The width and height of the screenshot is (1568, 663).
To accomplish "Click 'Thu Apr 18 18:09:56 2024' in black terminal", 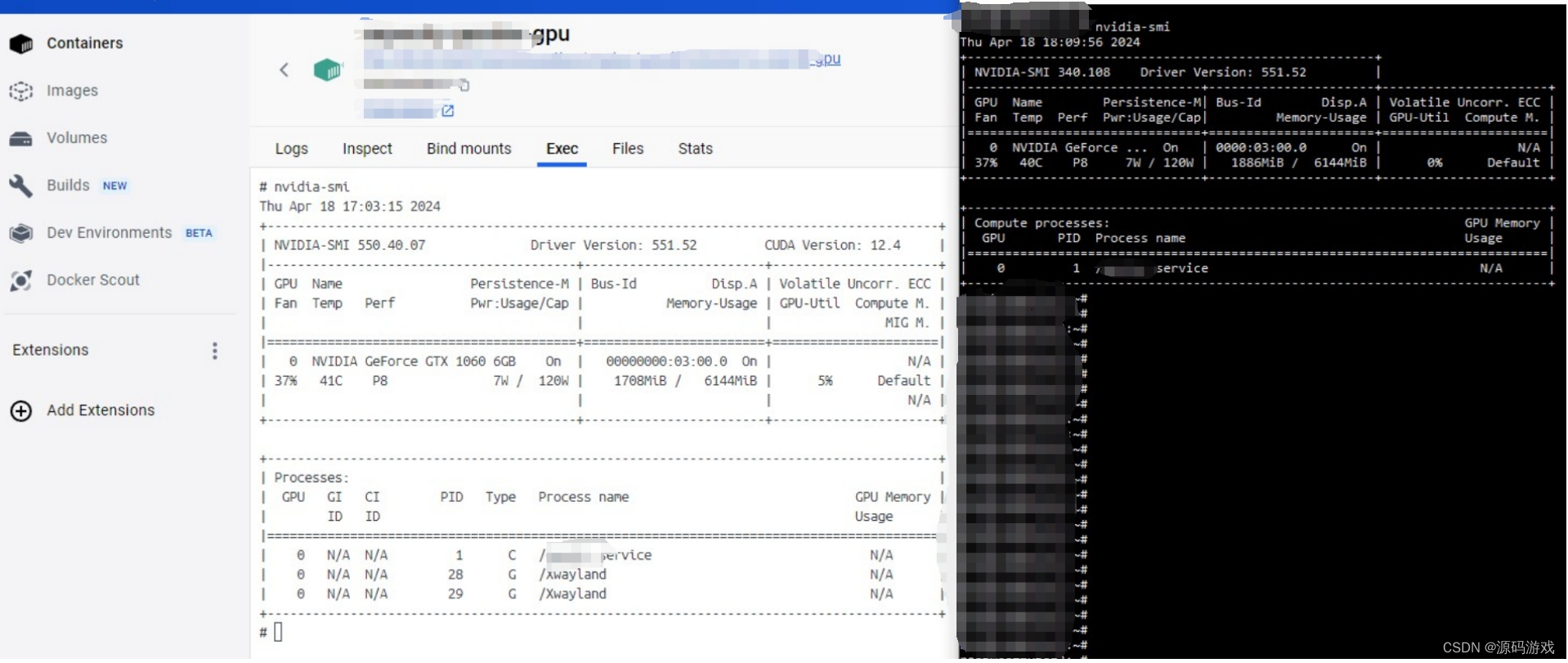I will click(1051, 42).
